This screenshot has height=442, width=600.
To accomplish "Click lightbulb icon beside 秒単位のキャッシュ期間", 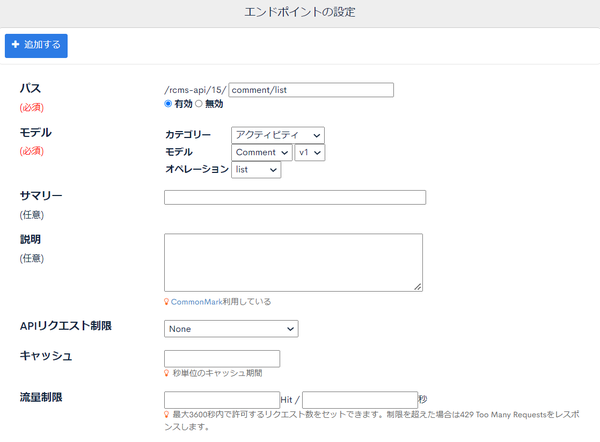I will (x=166, y=373).
